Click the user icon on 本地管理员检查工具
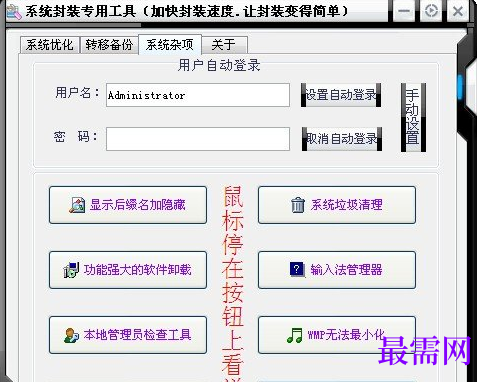The height and width of the screenshot is (382, 490). (71, 335)
